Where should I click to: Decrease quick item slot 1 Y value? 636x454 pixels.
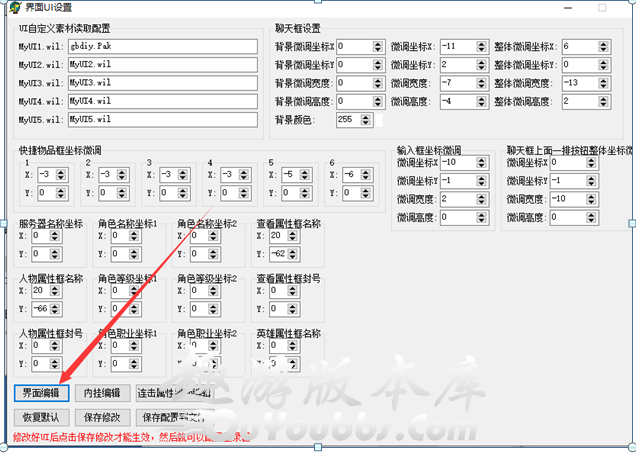coord(63,197)
